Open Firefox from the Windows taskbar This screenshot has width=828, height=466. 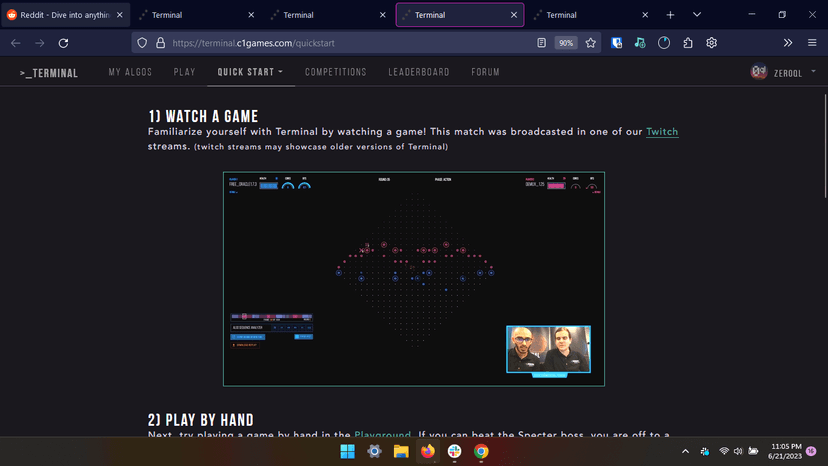(428, 452)
